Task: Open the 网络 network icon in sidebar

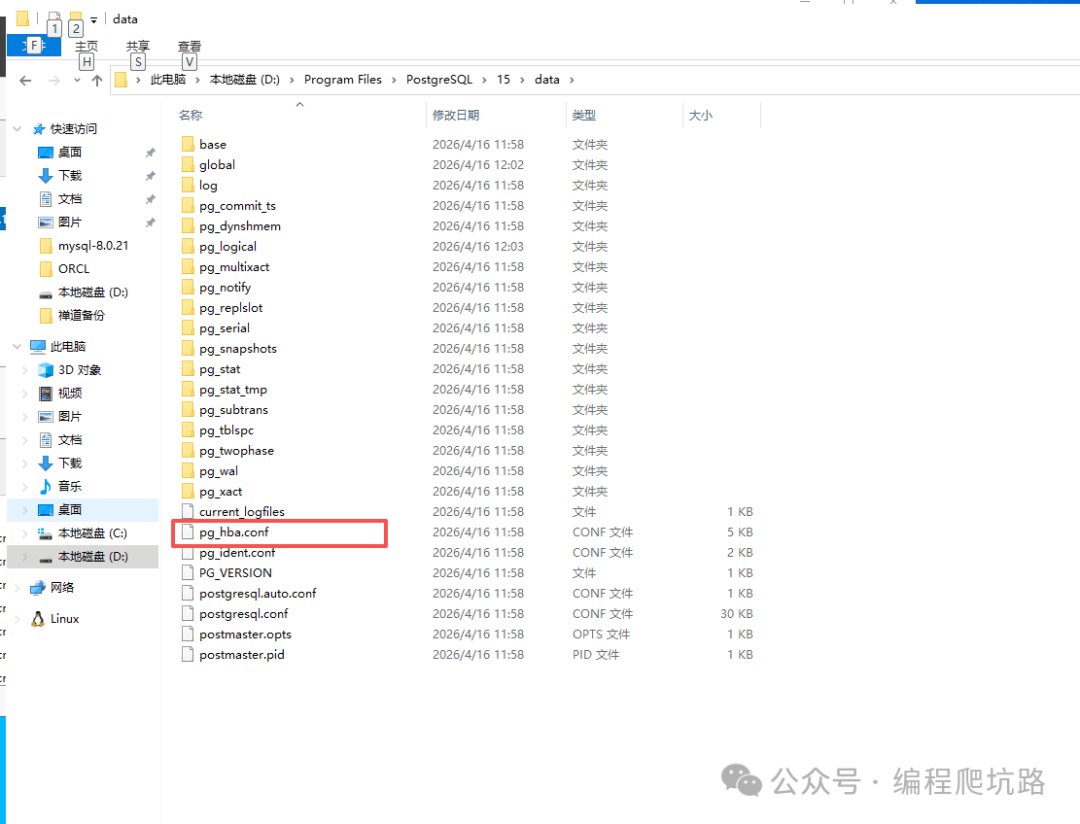Action: (x=38, y=587)
